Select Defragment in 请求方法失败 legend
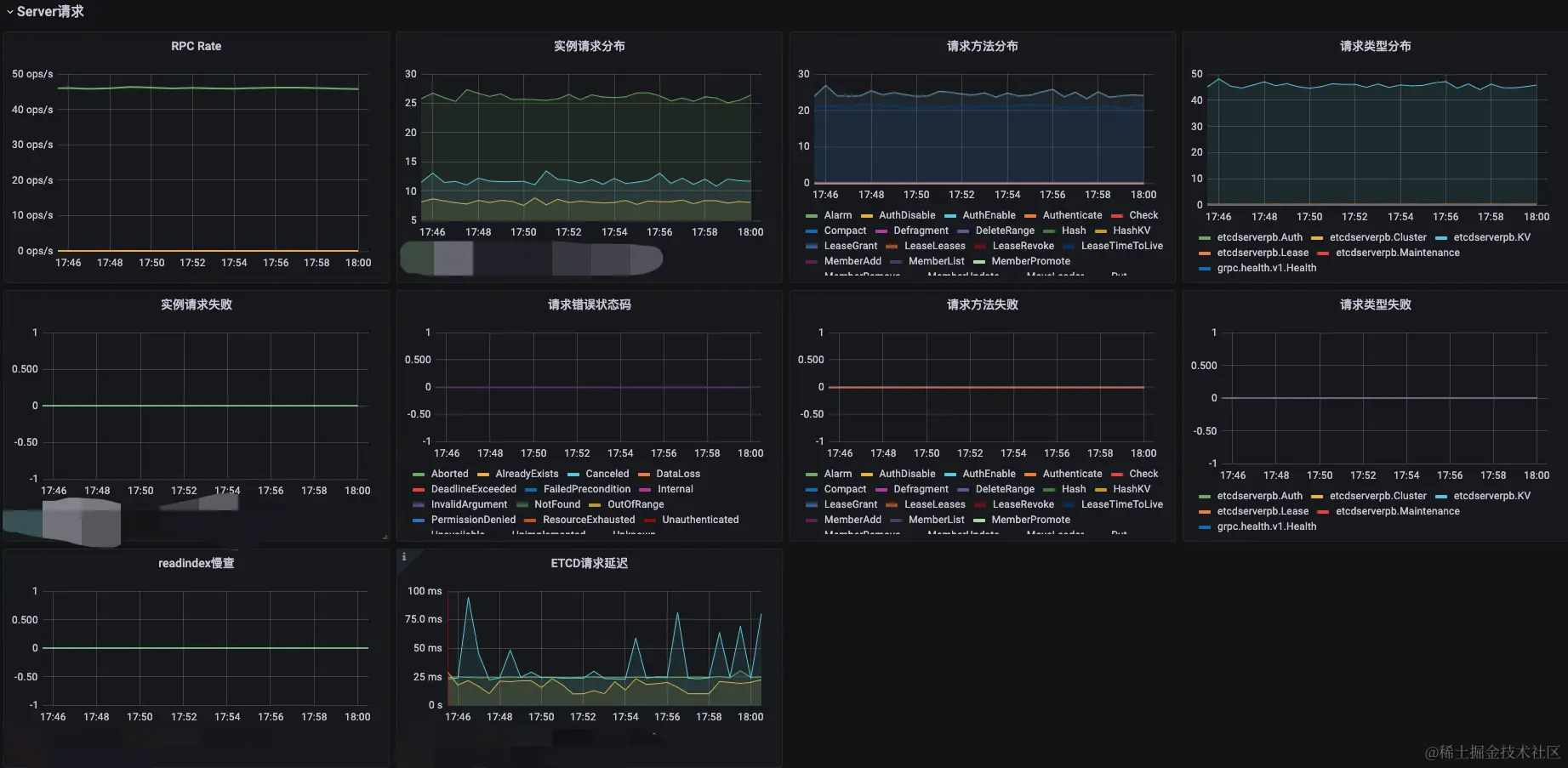The height and width of the screenshot is (768, 1568). [x=921, y=489]
